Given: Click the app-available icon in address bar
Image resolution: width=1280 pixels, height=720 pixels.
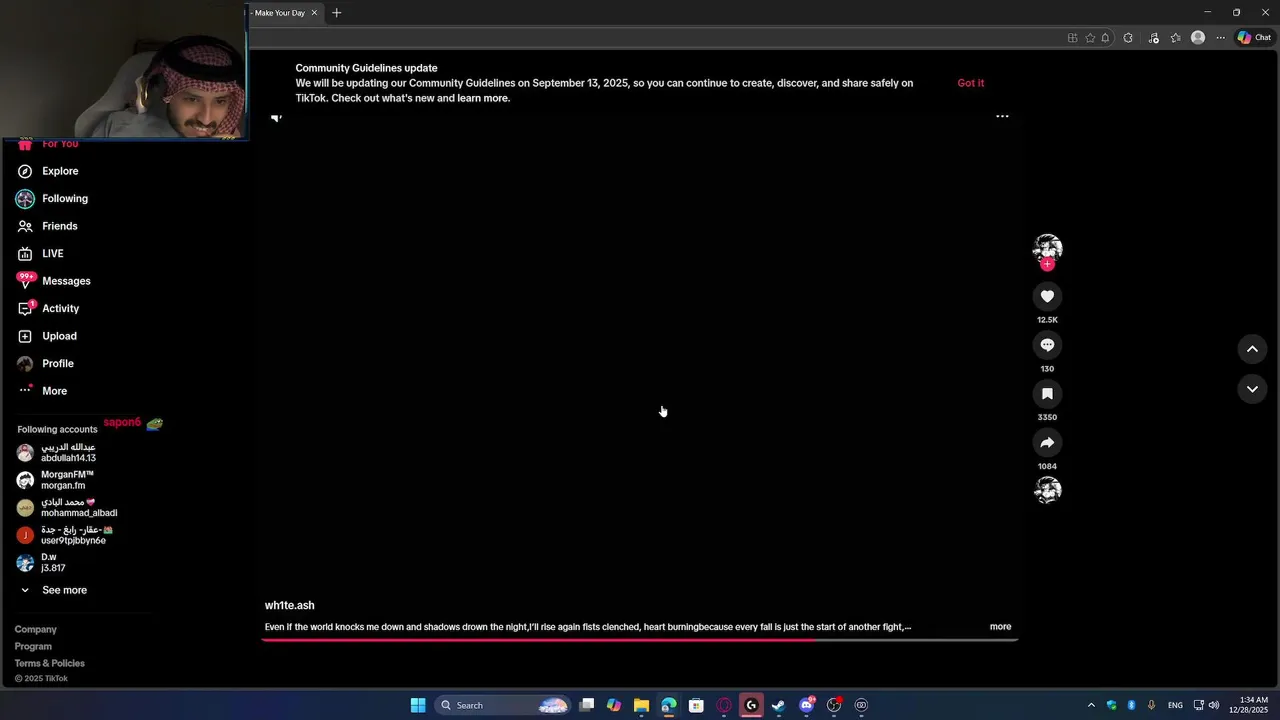Looking at the screenshot, I should (x=1073, y=38).
